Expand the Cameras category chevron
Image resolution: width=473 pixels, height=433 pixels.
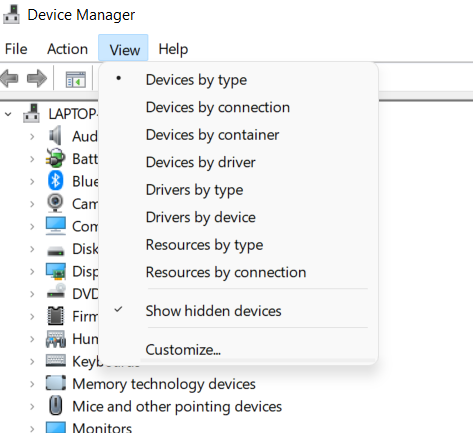(32, 204)
